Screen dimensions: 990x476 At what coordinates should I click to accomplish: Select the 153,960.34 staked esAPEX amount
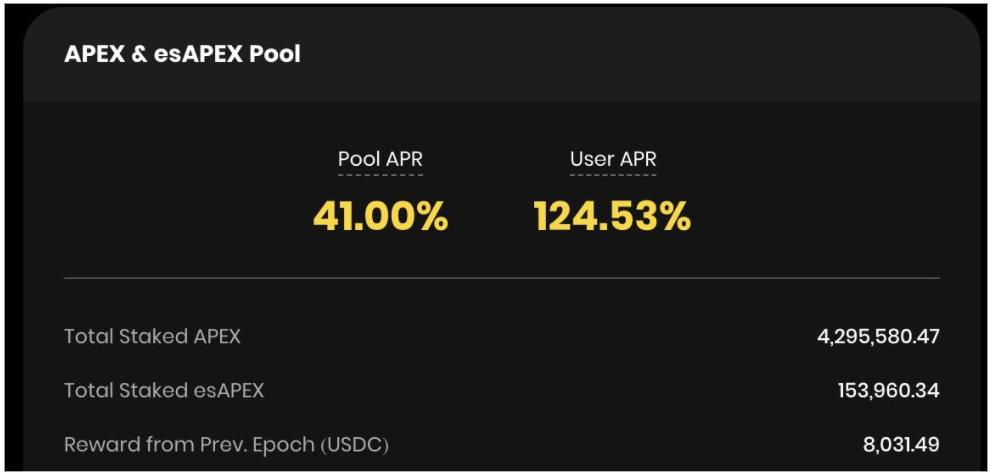pos(888,390)
